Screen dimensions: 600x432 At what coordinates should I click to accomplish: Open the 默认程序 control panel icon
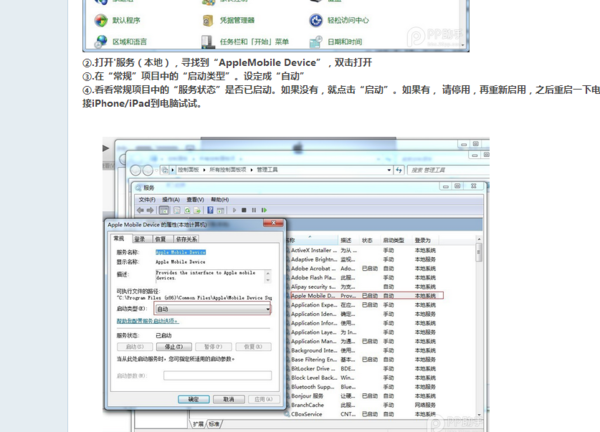coord(101,20)
